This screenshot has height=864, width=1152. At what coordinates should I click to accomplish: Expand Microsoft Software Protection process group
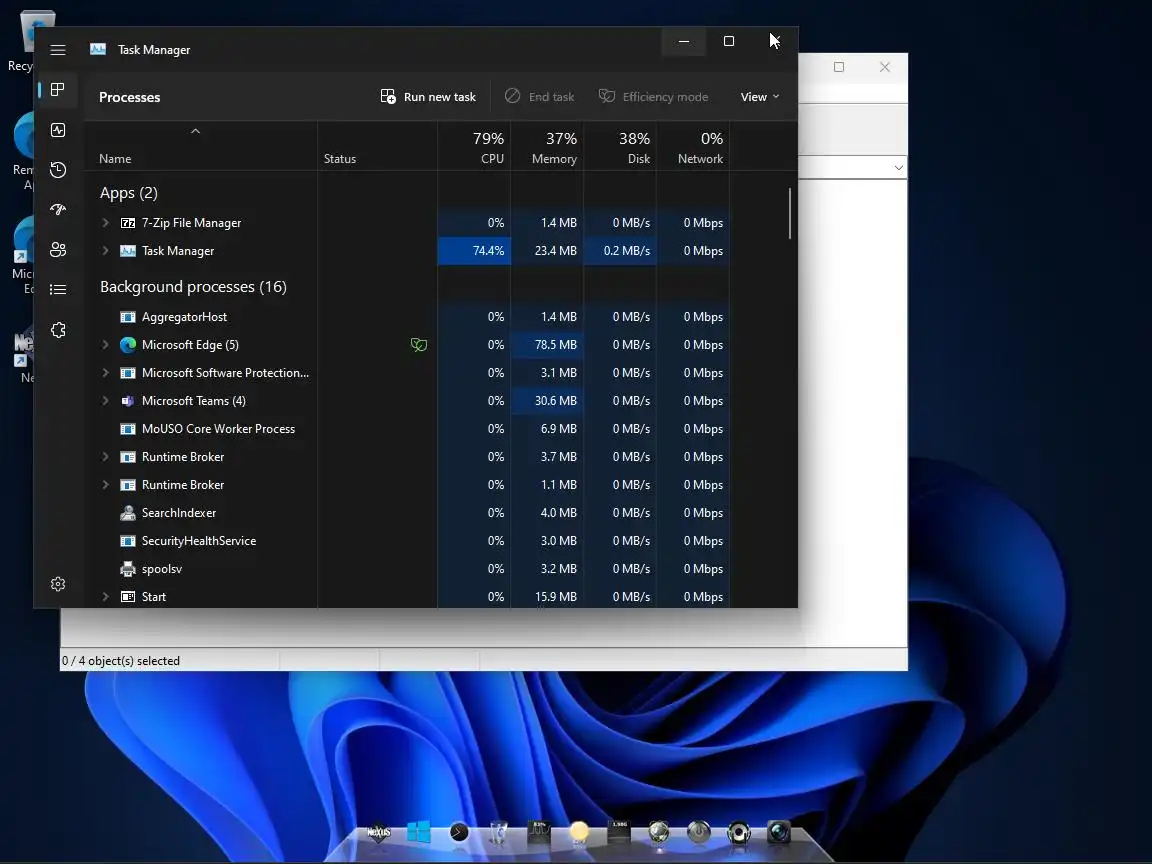[x=105, y=372]
